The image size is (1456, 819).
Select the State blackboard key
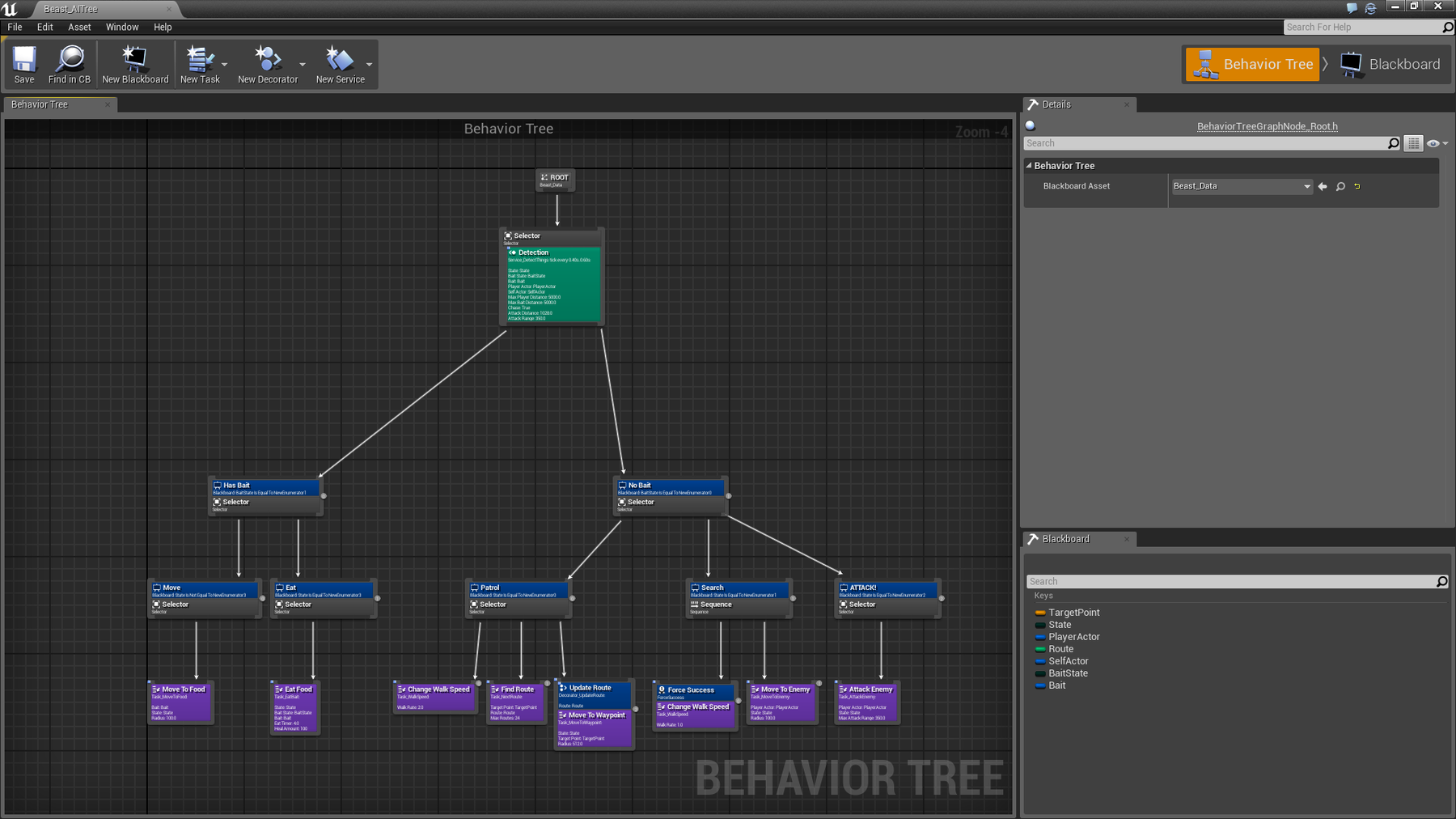(1060, 625)
